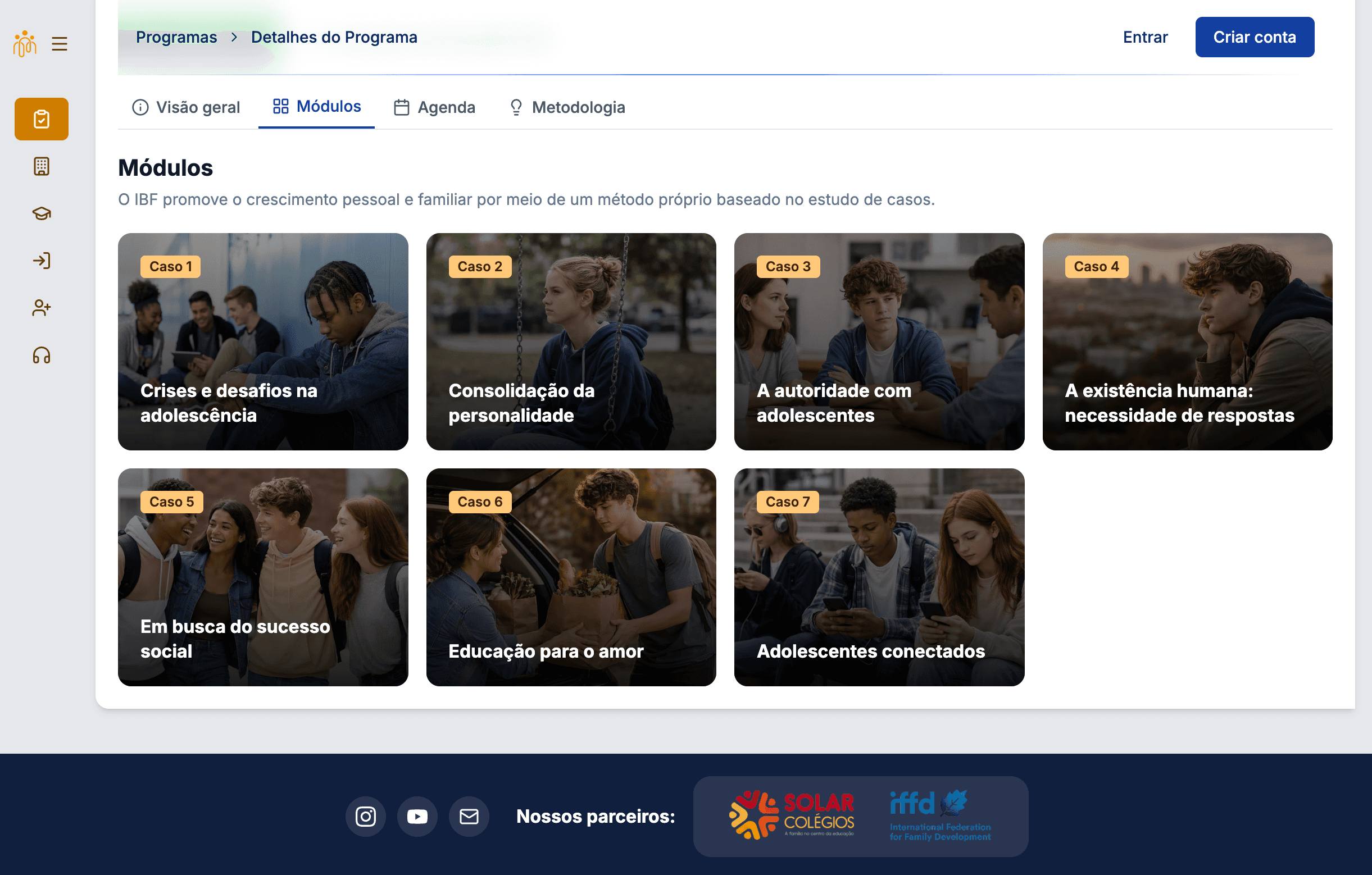Click the email envelope footer icon
Screen dimensions: 1372x875
pos(469,817)
